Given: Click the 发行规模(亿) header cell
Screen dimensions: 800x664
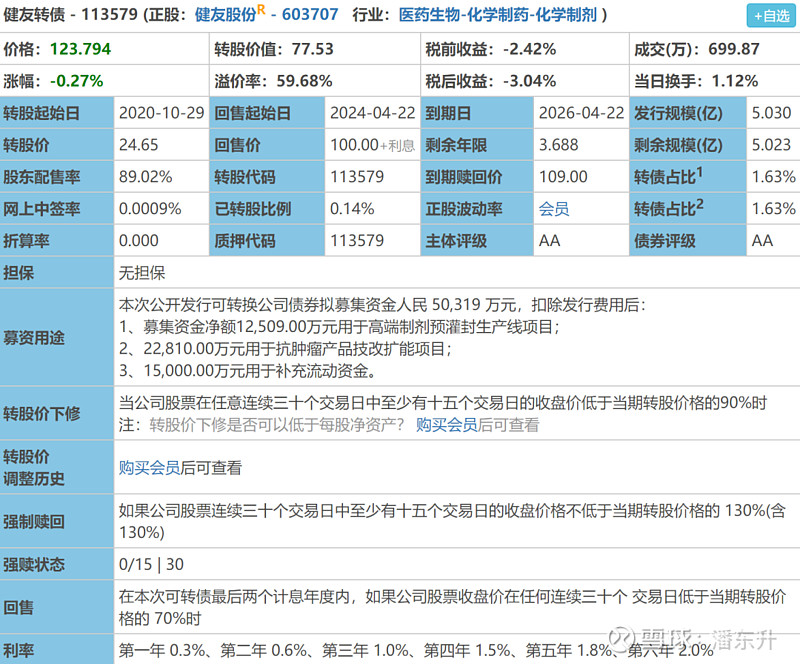Looking at the screenshot, I should pos(688,113).
